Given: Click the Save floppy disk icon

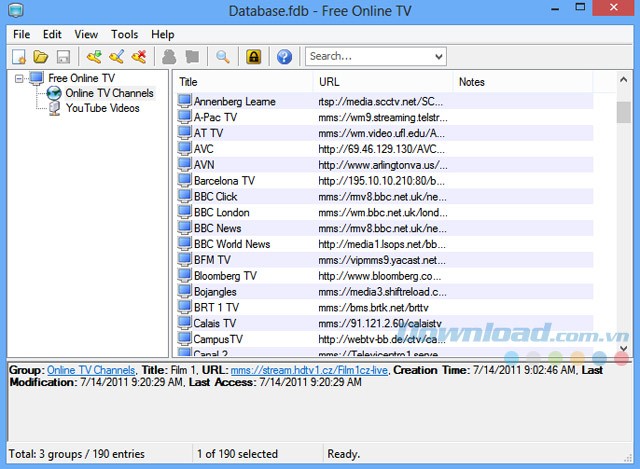Looking at the screenshot, I should (63, 57).
